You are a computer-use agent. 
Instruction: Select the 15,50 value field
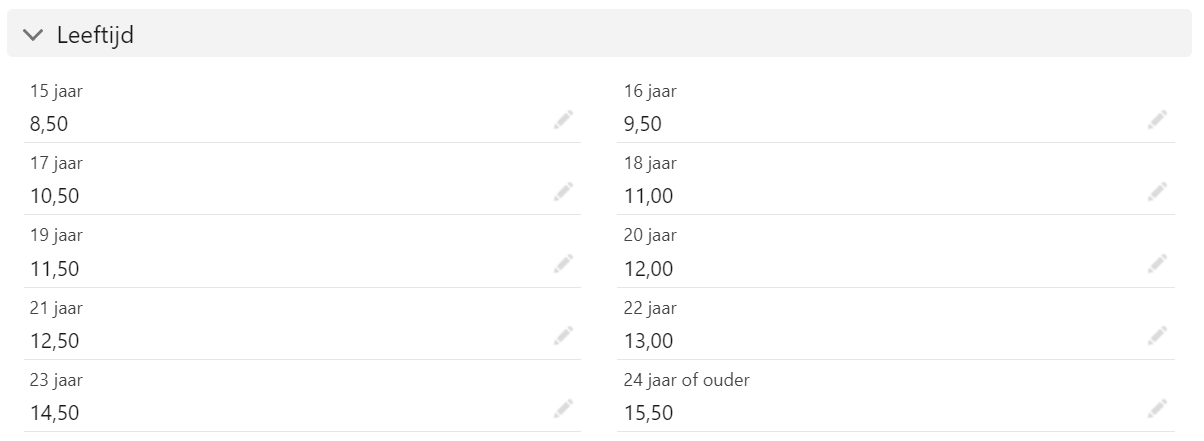click(x=649, y=413)
